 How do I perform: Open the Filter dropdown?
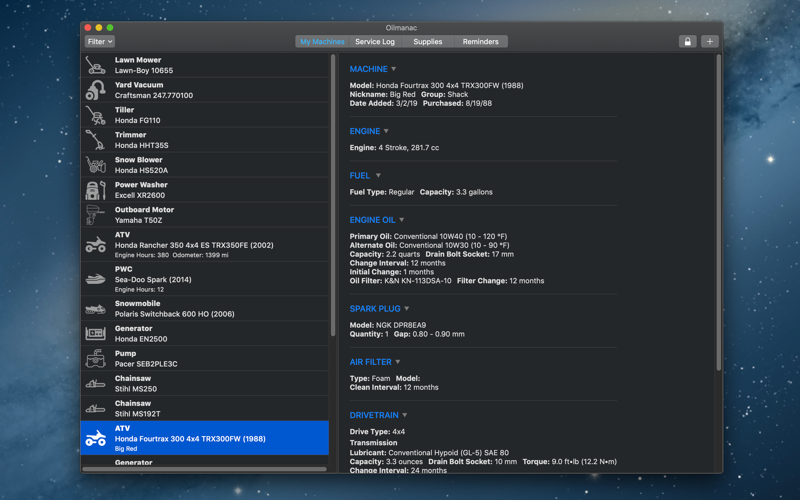pyautogui.click(x=100, y=42)
